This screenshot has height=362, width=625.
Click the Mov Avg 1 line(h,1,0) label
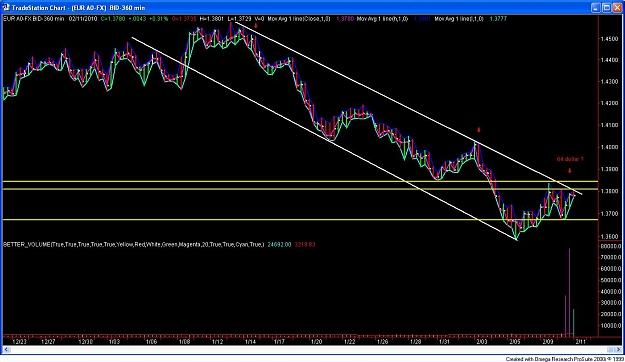pos(382,19)
